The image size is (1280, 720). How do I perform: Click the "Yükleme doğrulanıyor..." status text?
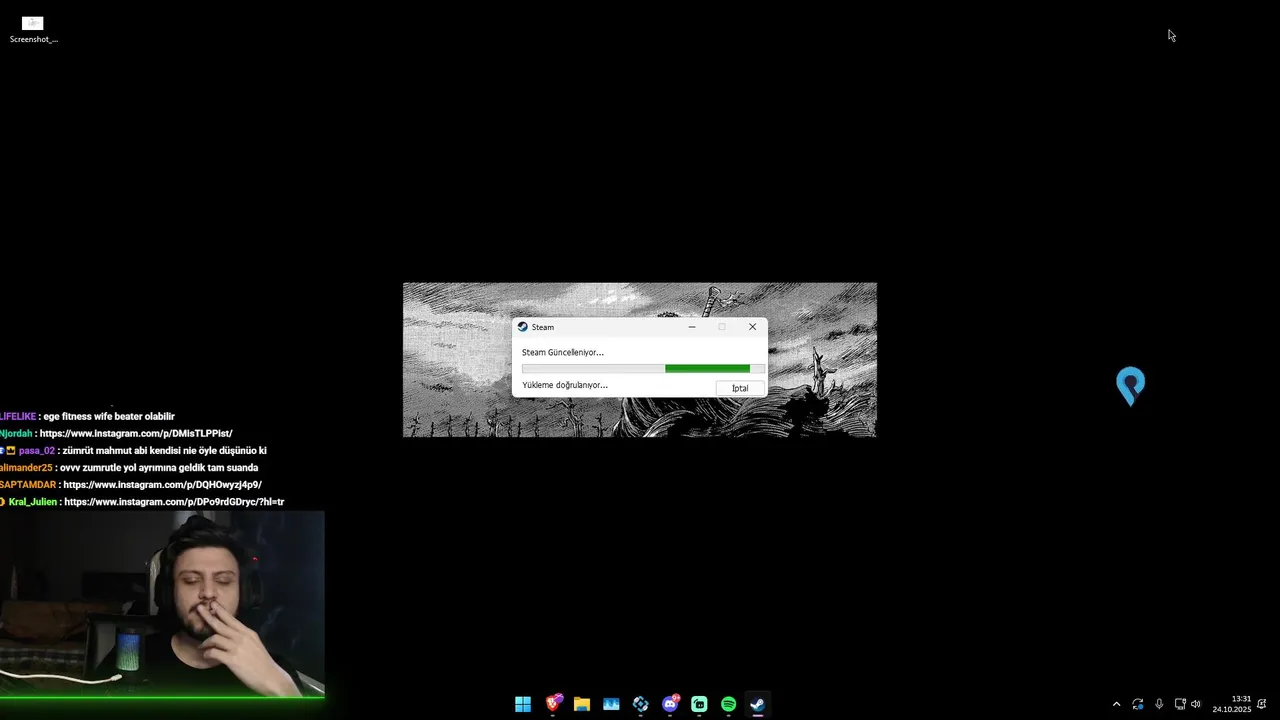(x=565, y=385)
